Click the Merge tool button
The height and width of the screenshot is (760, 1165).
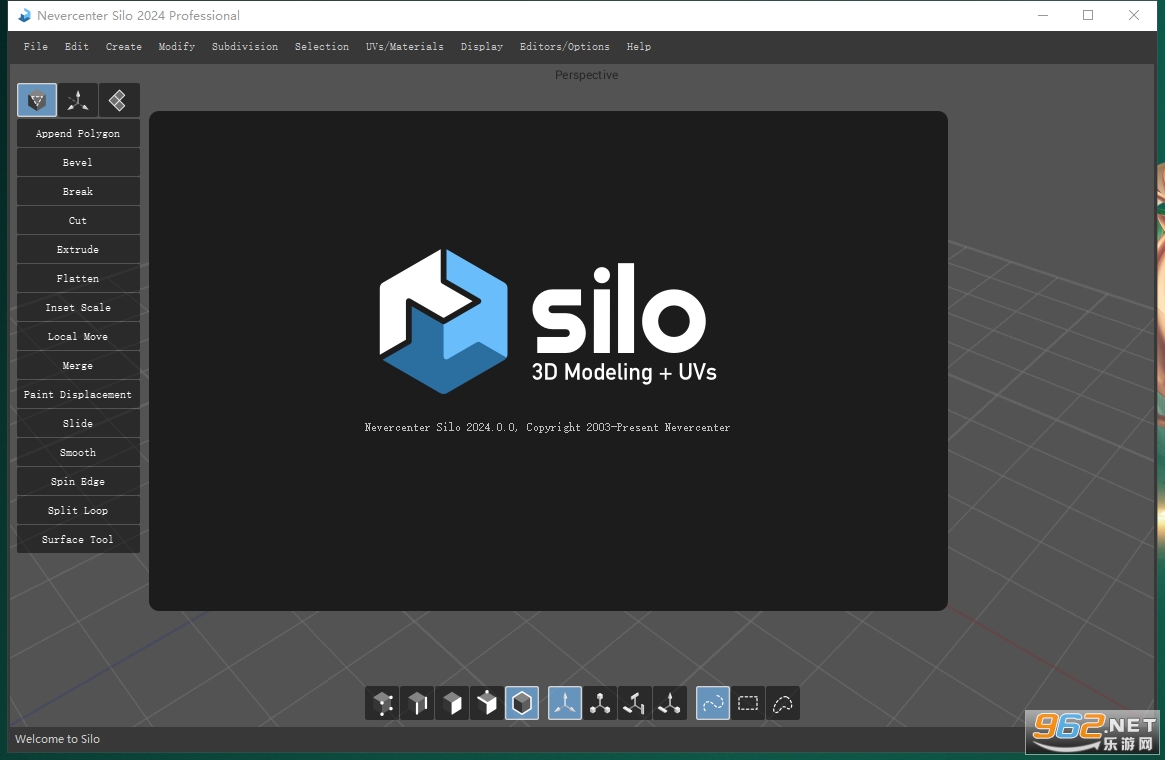coord(78,366)
